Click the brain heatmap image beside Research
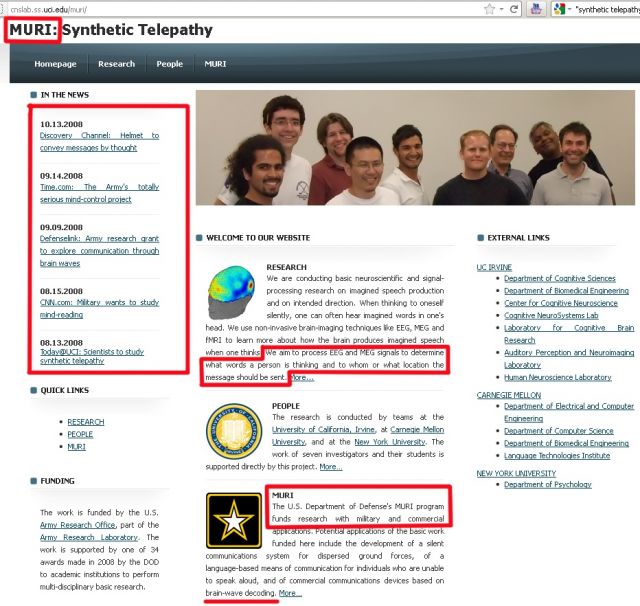 pos(231,292)
